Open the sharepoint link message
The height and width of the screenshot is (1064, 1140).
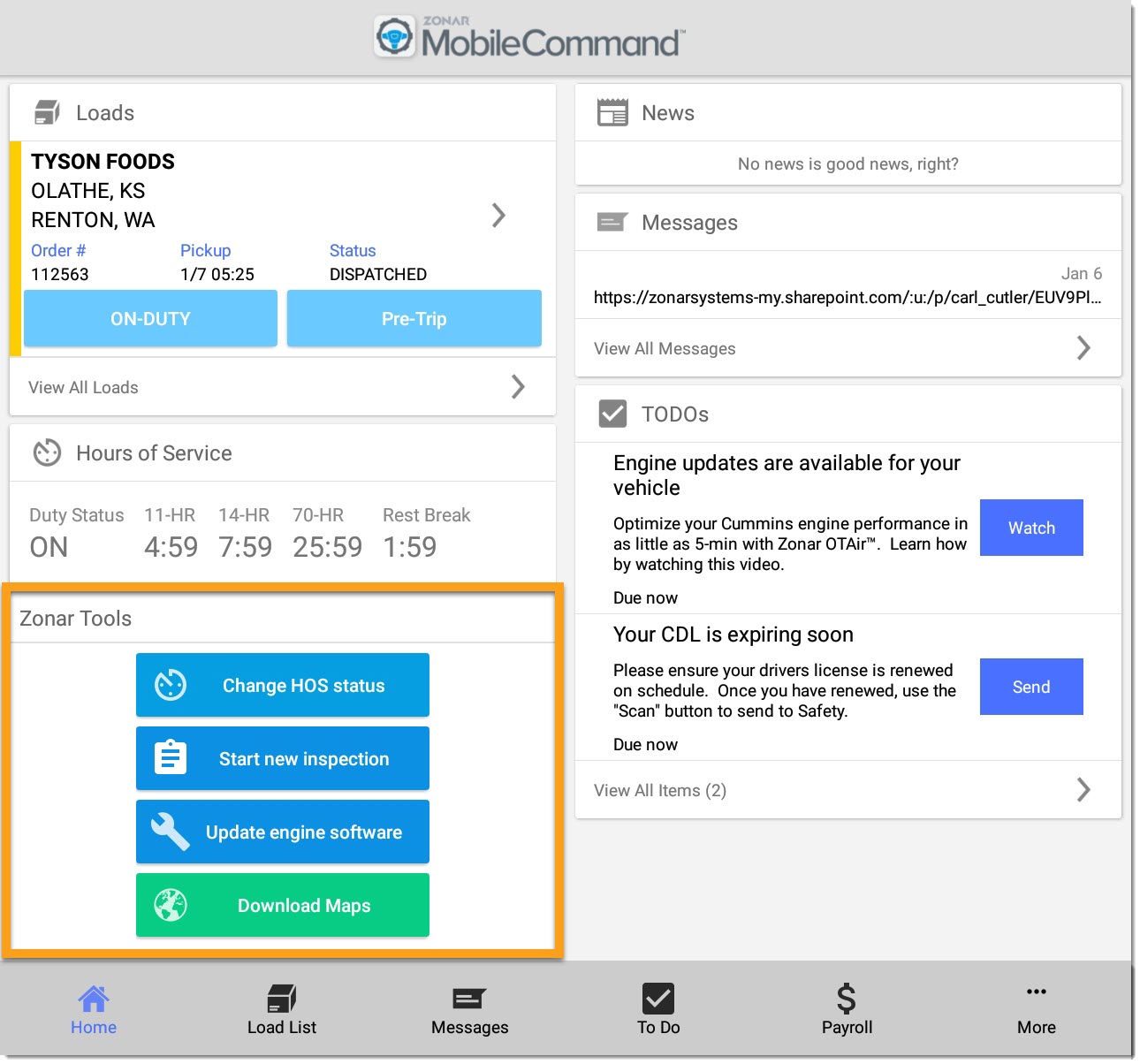point(847,298)
